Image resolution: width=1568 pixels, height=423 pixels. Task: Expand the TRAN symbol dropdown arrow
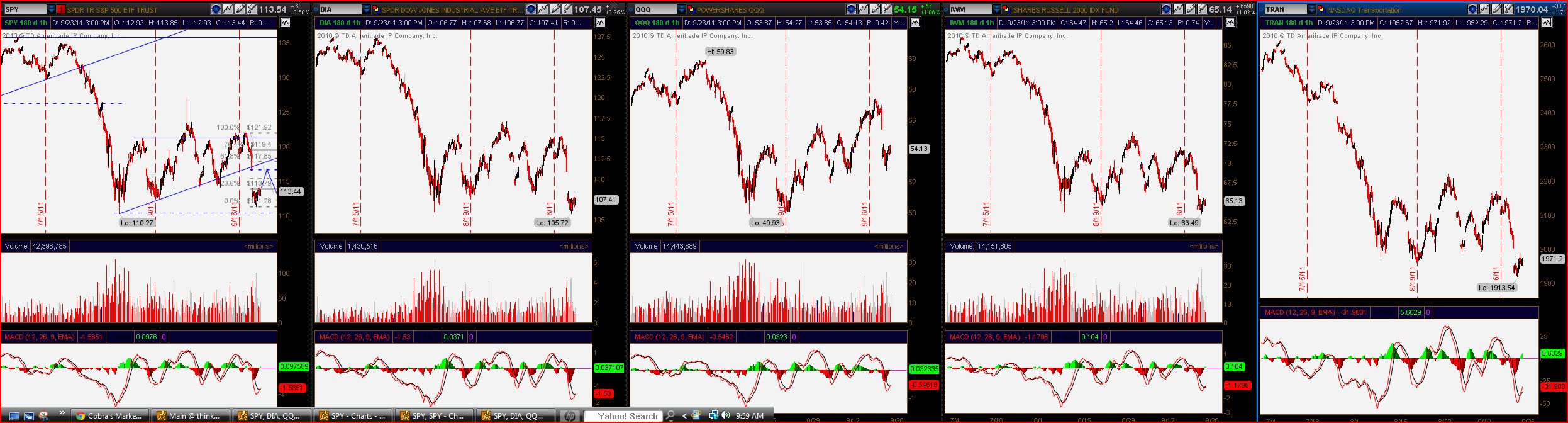1311,9
